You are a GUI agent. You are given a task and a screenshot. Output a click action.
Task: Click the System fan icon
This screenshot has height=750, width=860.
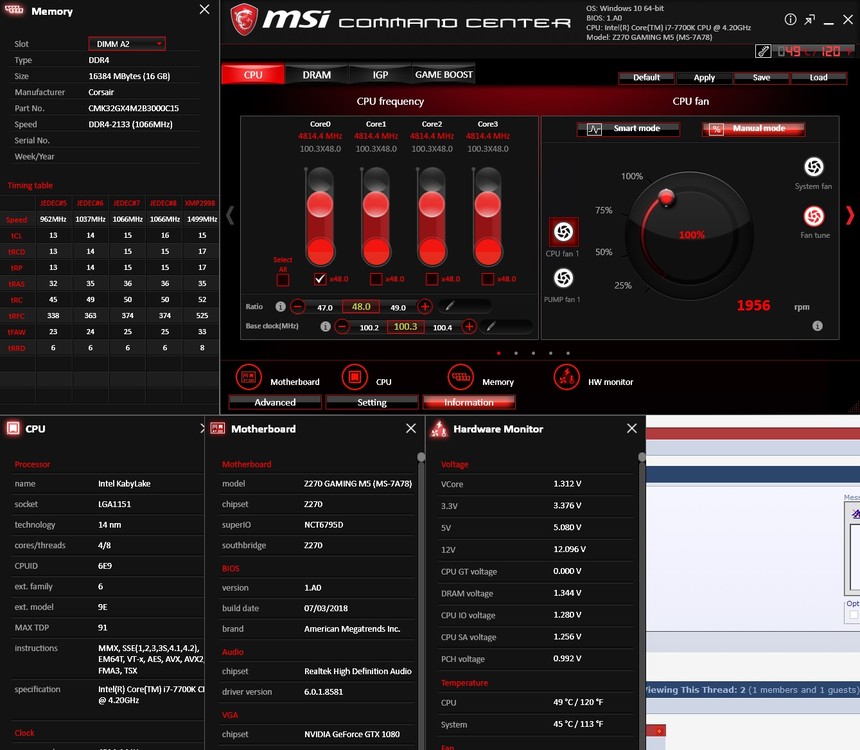coord(814,167)
